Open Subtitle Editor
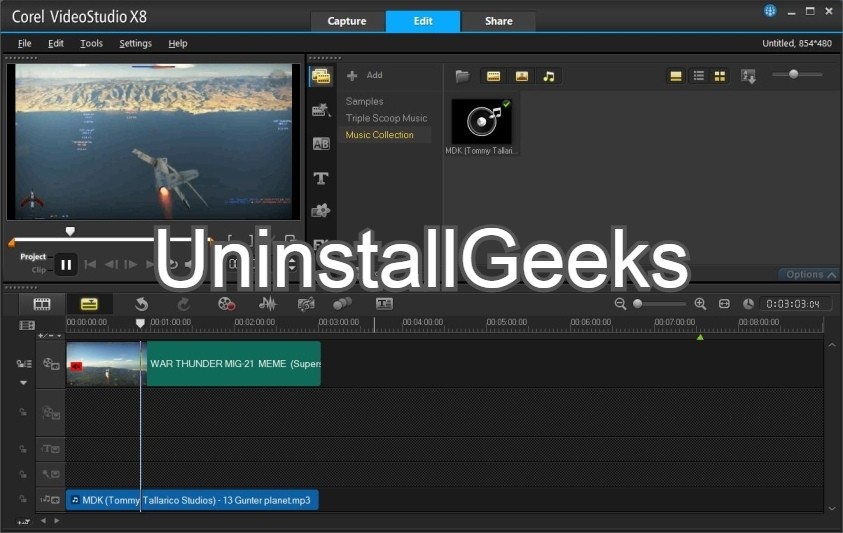 tap(384, 304)
